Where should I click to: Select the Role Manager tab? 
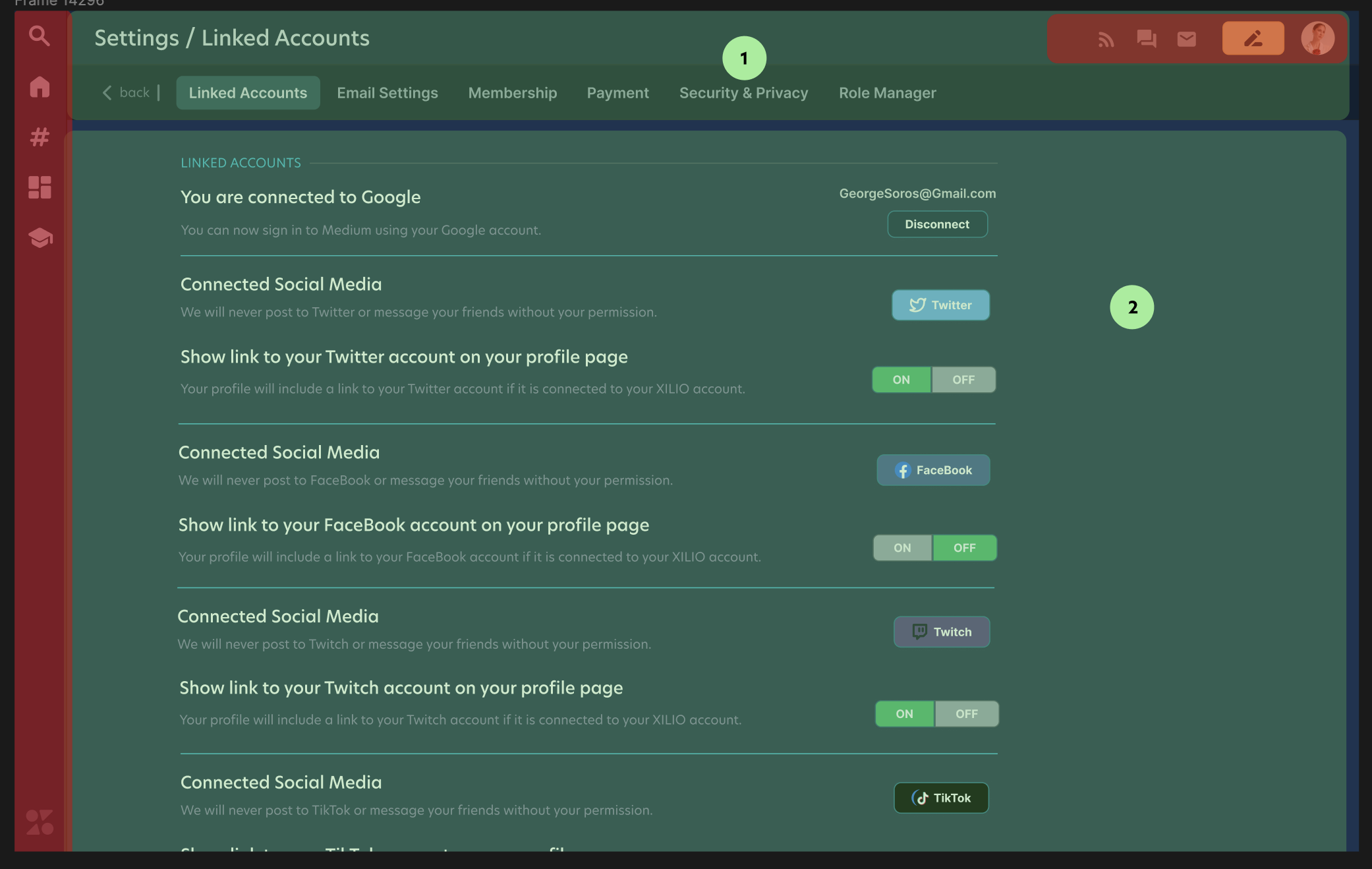click(x=887, y=92)
